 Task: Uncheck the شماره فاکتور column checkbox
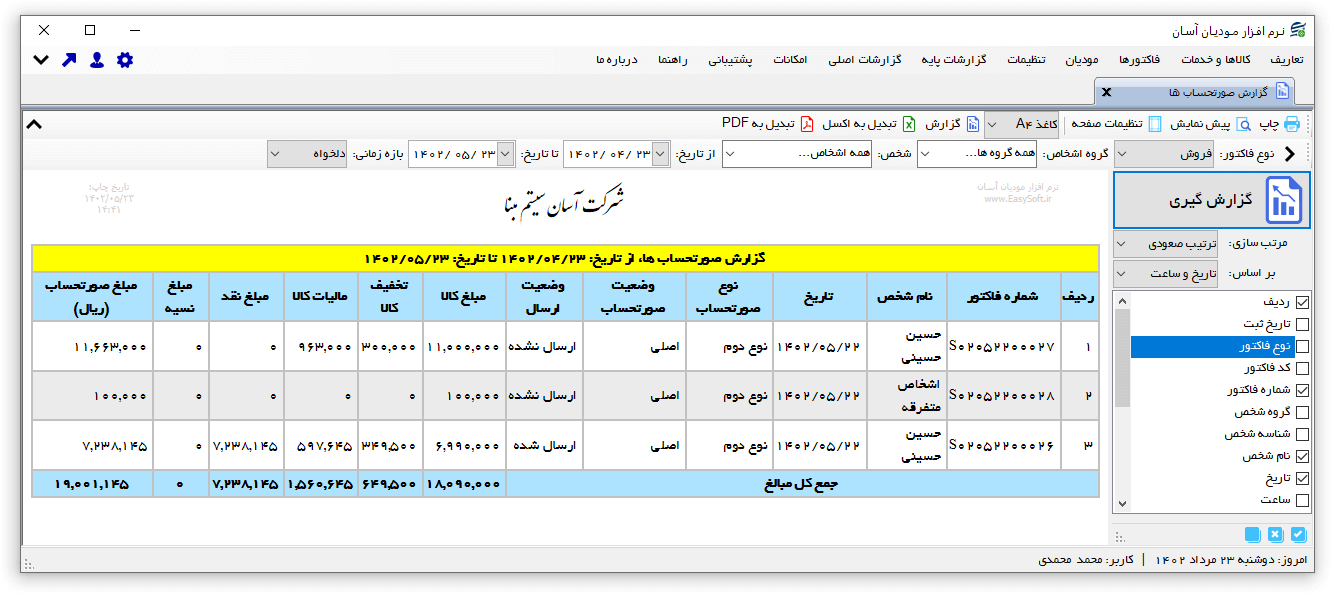(1302, 390)
